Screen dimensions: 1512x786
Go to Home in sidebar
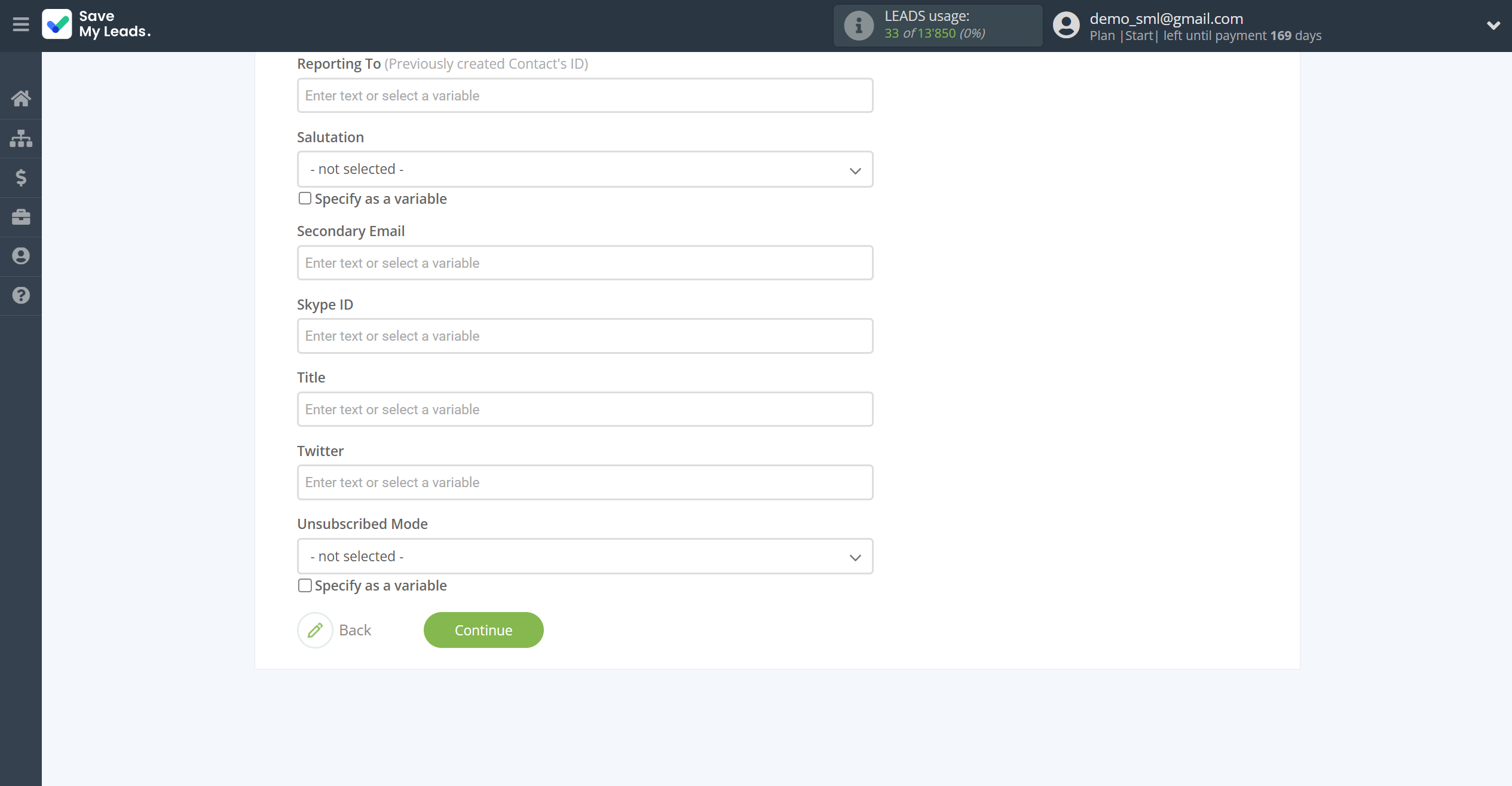21,99
